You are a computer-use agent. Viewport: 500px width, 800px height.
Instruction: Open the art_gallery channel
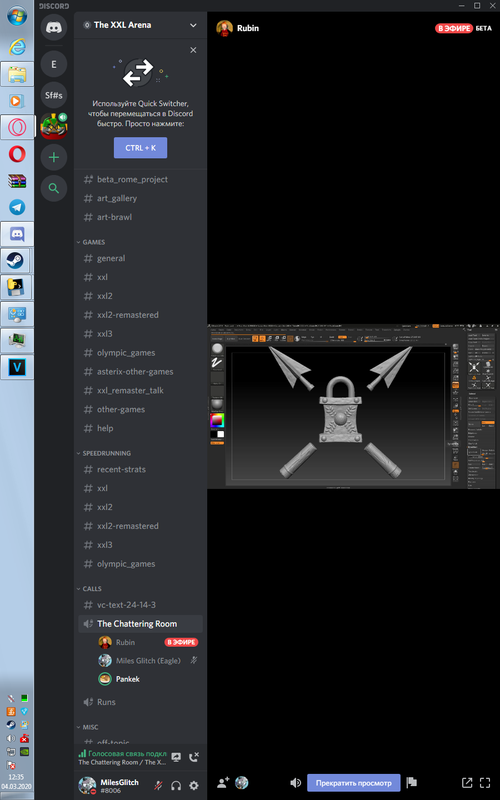(140, 198)
